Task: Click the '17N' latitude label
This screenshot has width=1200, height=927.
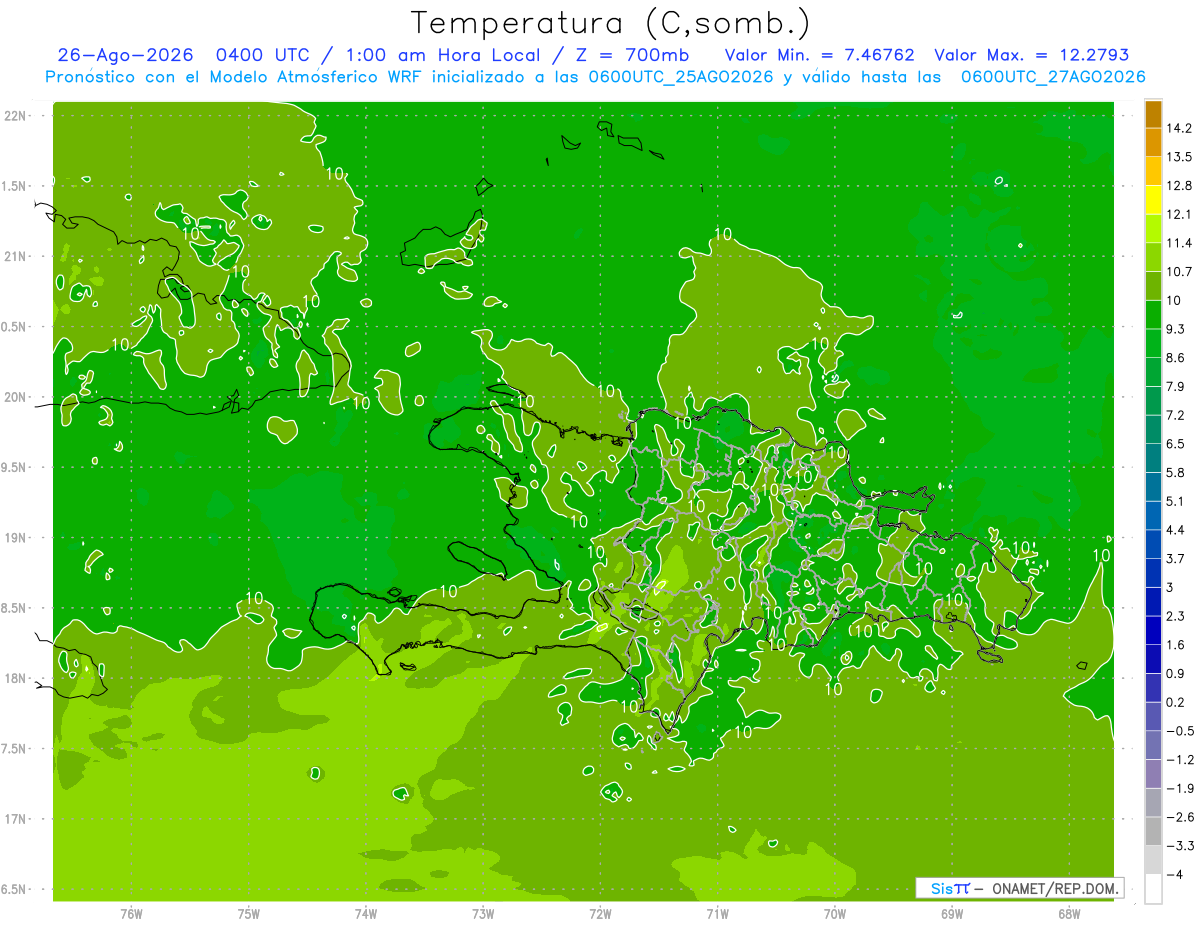Action: click(14, 819)
